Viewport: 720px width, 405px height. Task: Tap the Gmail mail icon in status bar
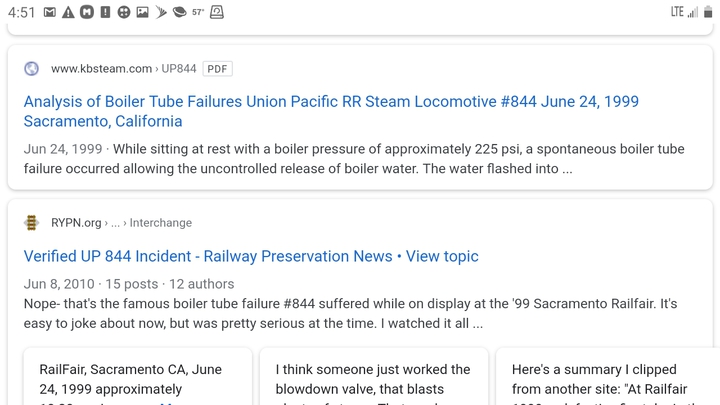coord(50,12)
